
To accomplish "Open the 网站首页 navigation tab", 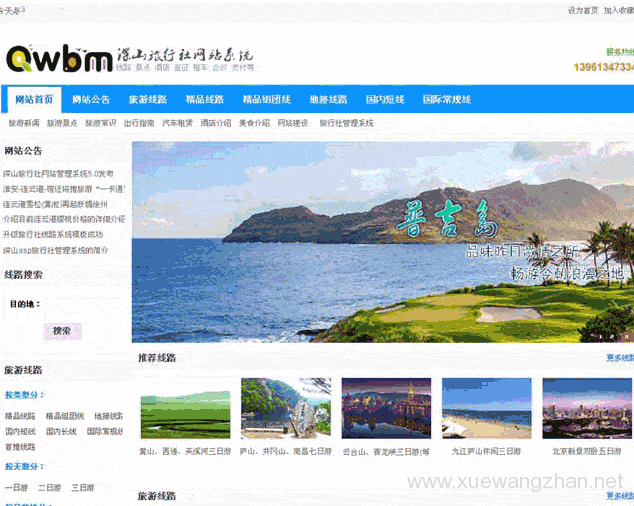I will [x=34, y=100].
